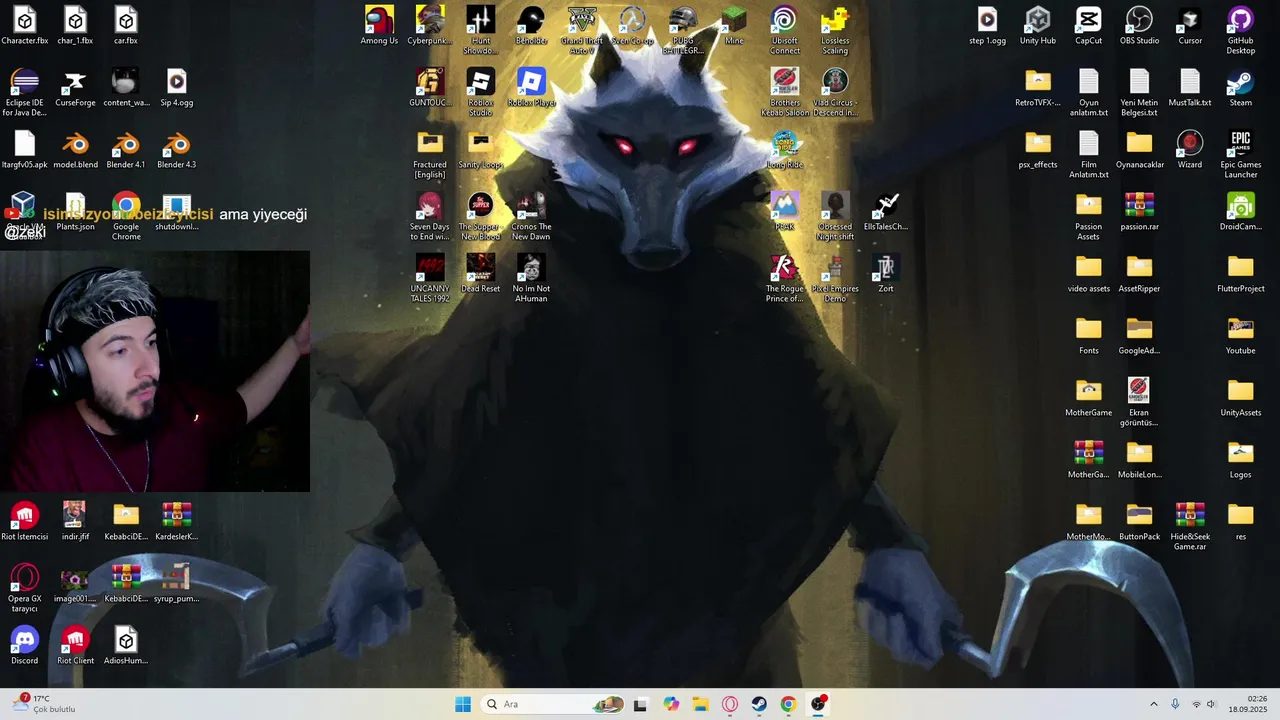Select the Obsessed Night shift icon

pos(835,216)
